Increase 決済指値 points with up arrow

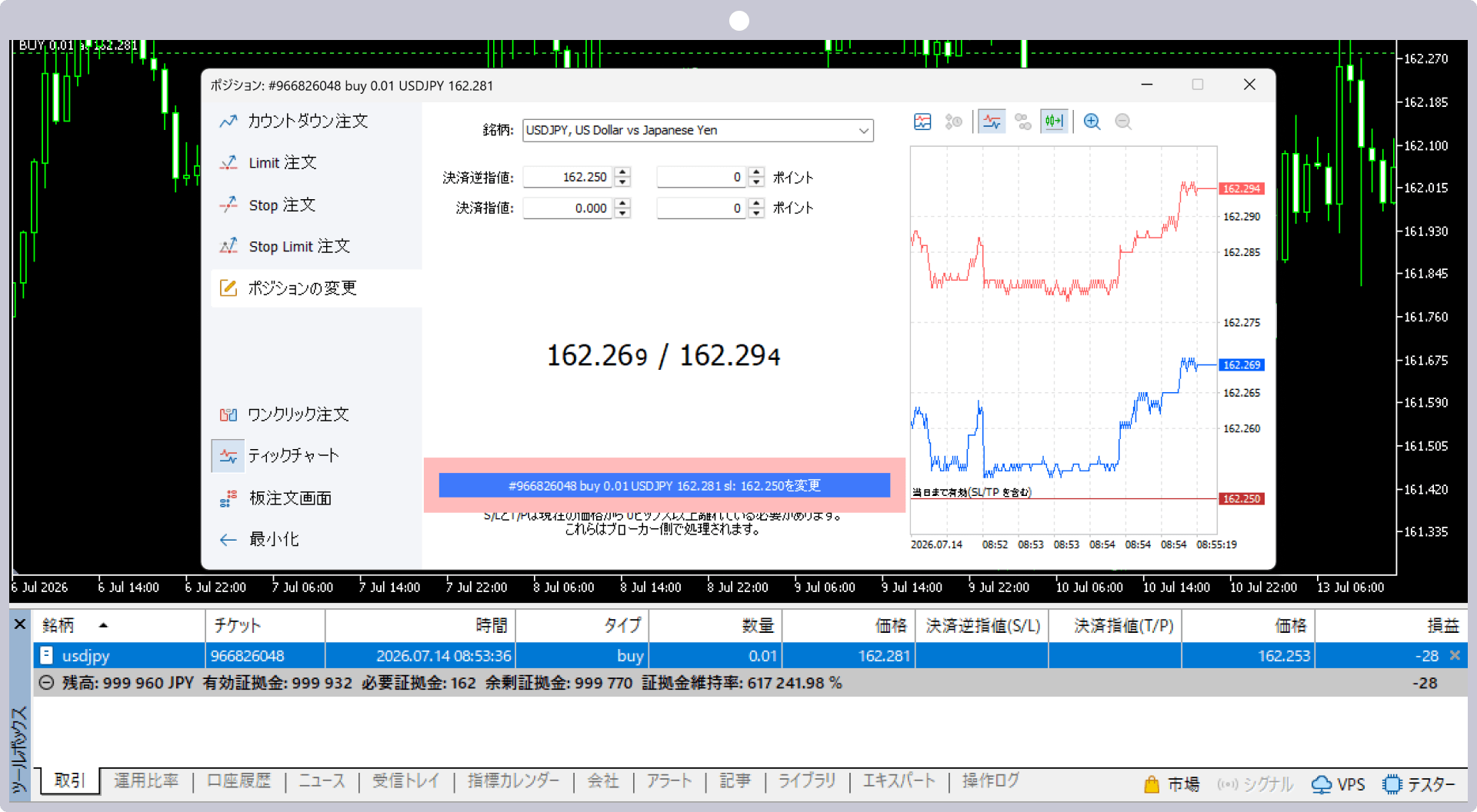point(756,203)
